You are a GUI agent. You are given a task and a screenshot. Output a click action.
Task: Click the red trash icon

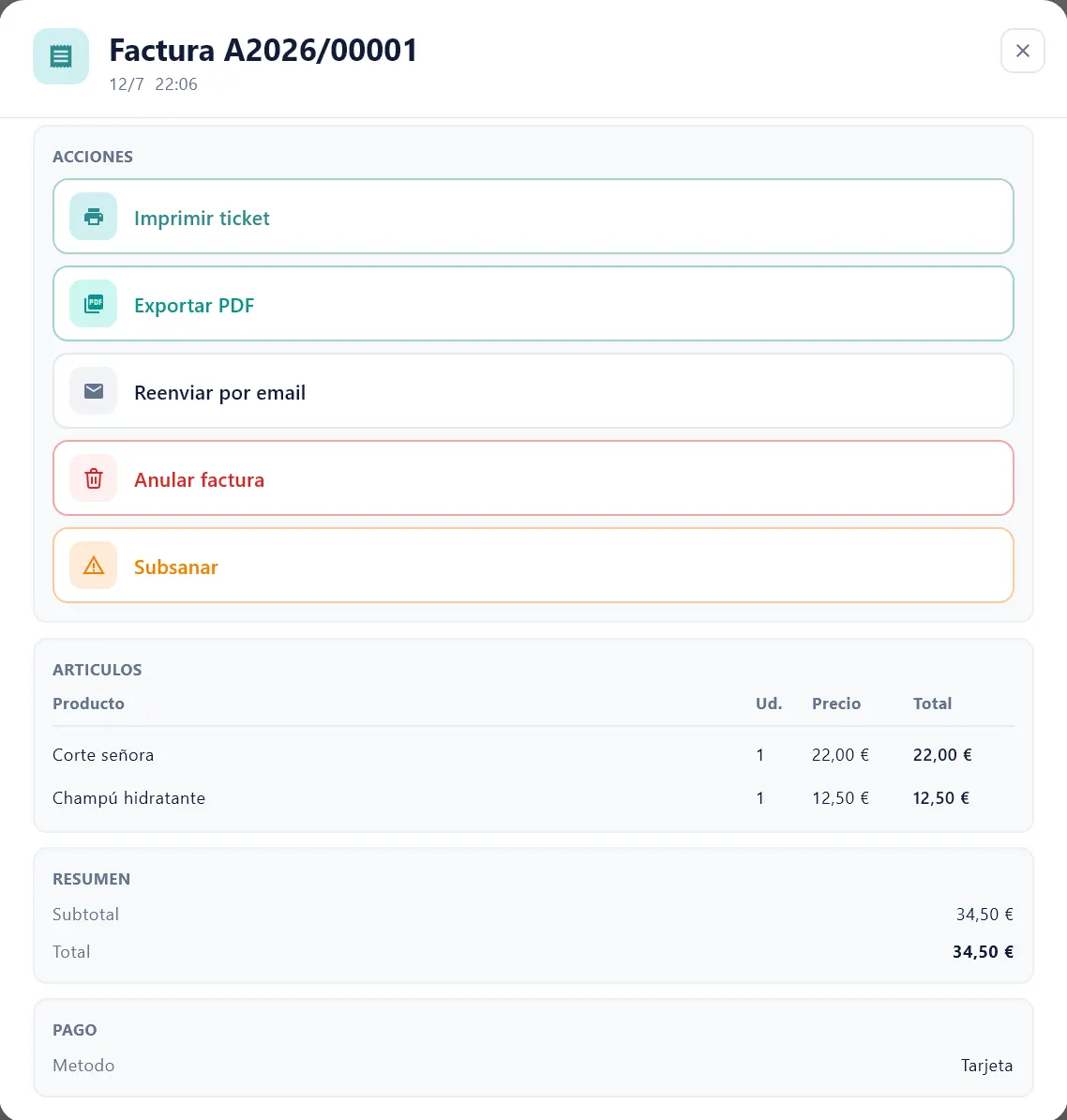tap(94, 477)
